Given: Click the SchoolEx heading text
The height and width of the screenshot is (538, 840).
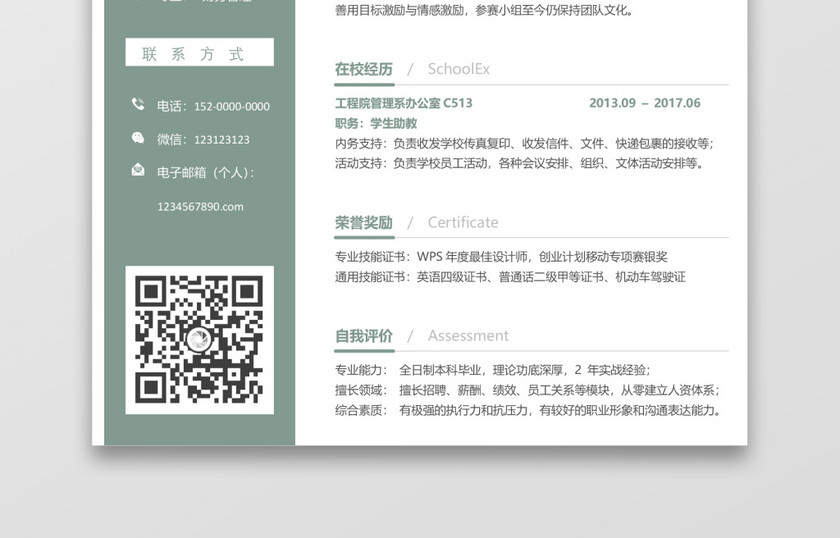Looking at the screenshot, I should (459, 69).
